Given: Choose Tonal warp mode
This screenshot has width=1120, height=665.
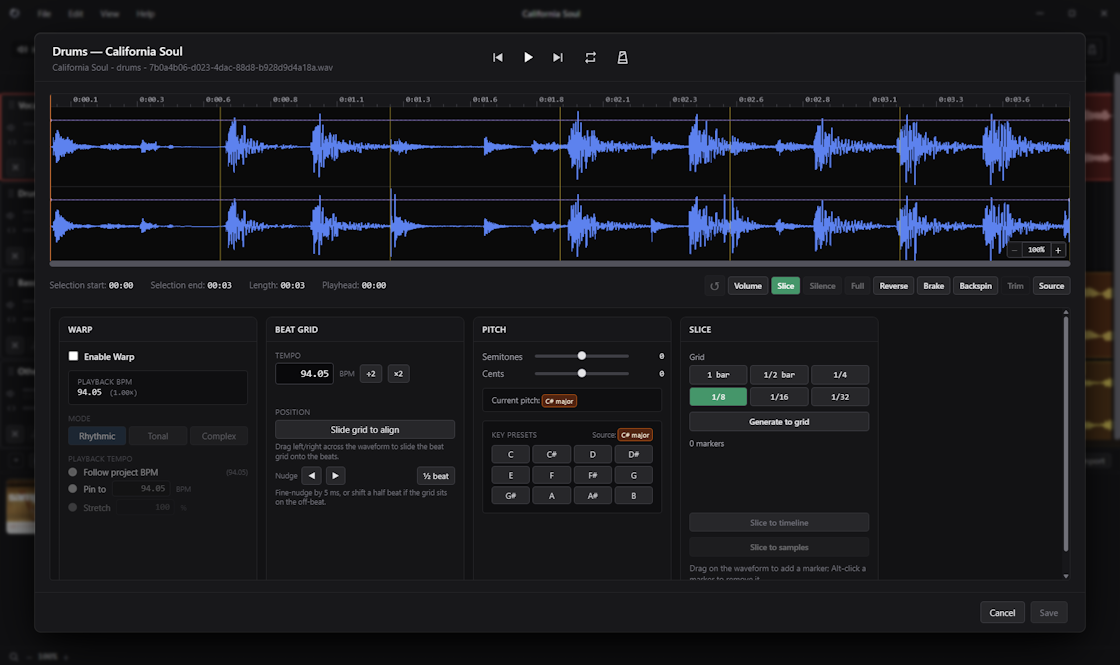Looking at the screenshot, I should tap(158, 436).
